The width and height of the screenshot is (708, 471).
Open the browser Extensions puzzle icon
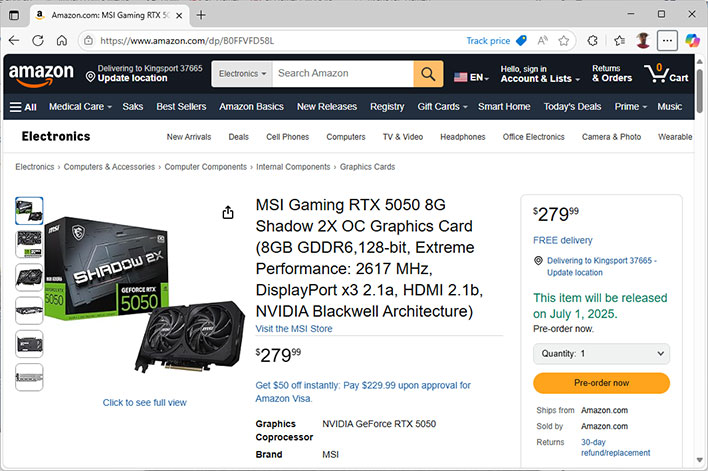592,41
